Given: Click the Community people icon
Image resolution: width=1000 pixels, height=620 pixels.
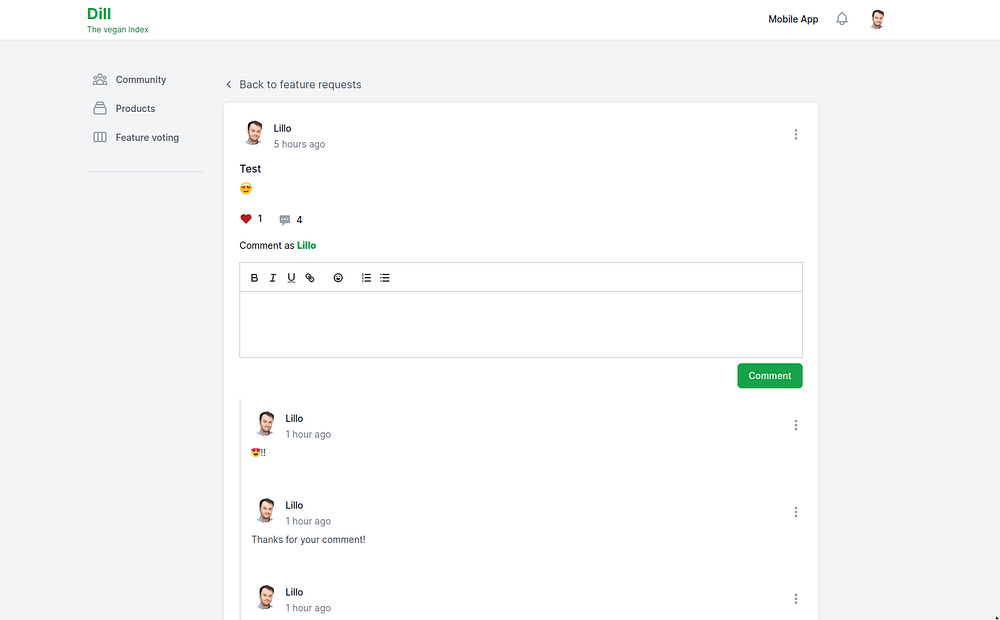Looking at the screenshot, I should coord(100,80).
